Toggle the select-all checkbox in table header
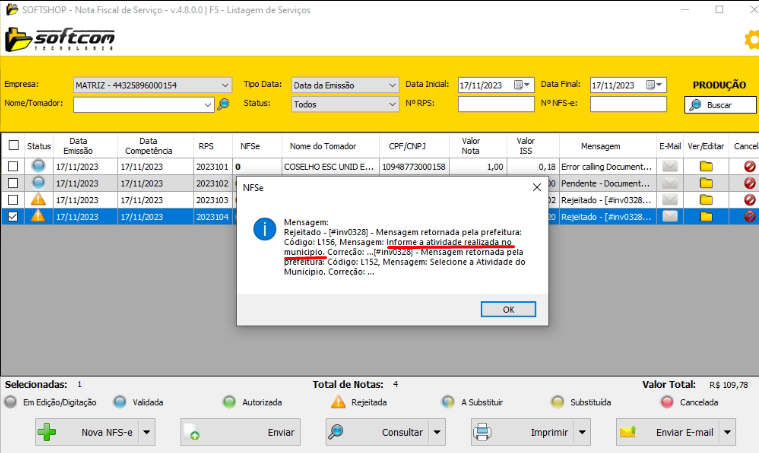Image resolution: width=759 pixels, height=453 pixels. tap(13, 146)
